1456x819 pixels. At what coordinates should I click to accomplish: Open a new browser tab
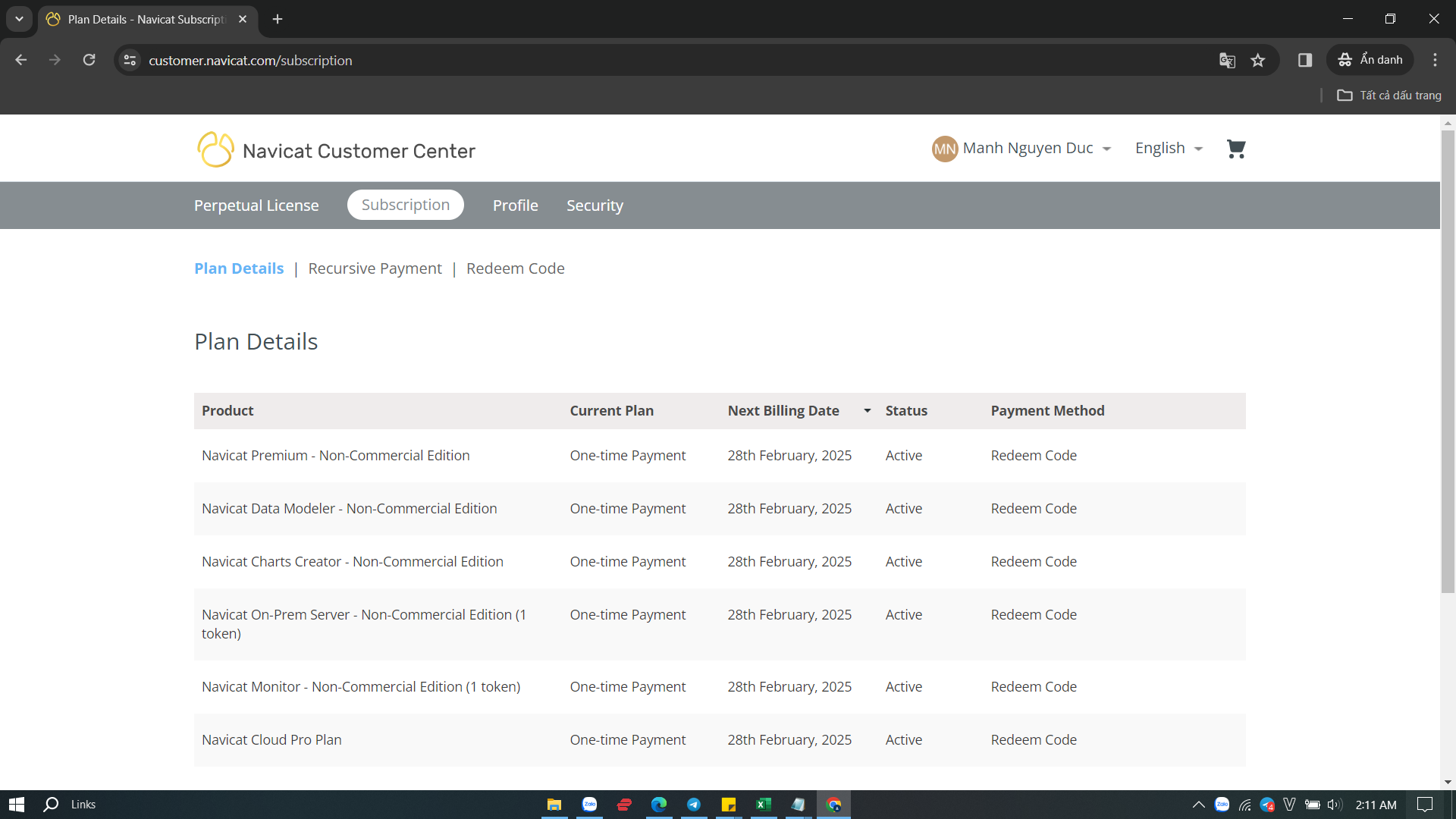tap(278, 19)
